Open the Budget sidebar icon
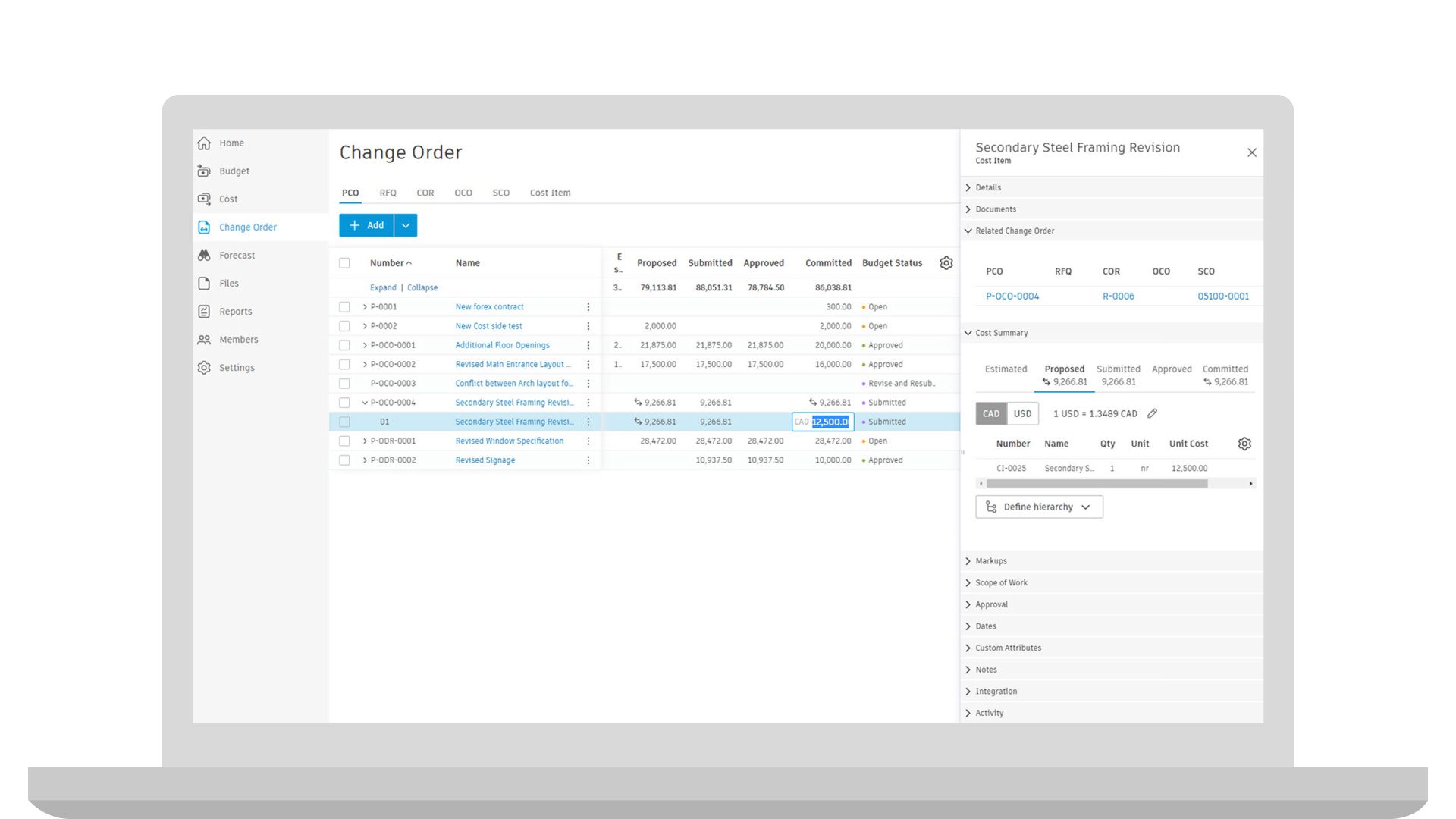Image resolution: width=1456 pixels, height=819 pixels. (204, 171)
